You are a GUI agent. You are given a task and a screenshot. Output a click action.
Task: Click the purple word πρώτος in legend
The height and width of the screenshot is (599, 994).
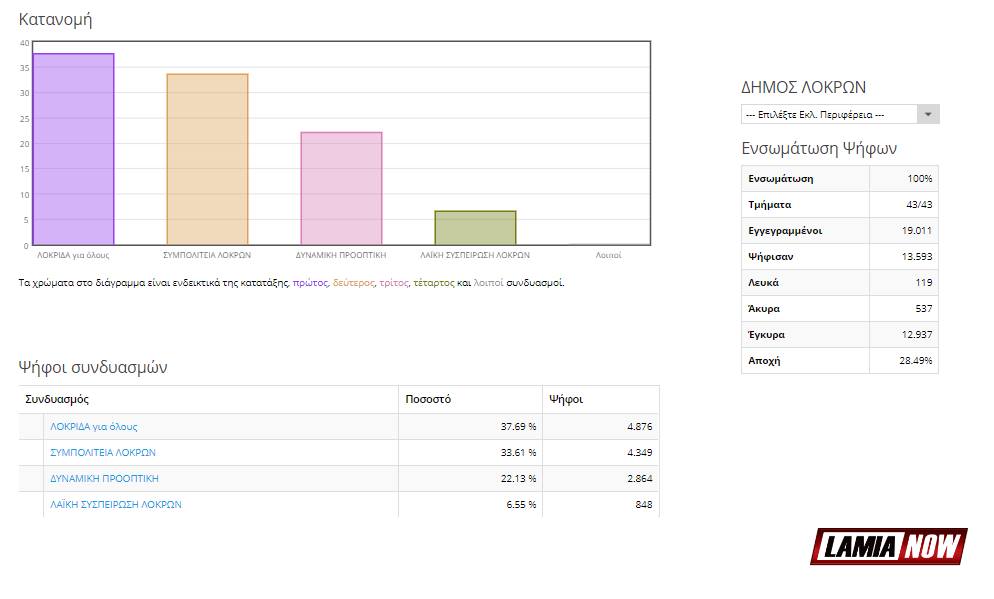pyautogui.click(x=310, y=283)
